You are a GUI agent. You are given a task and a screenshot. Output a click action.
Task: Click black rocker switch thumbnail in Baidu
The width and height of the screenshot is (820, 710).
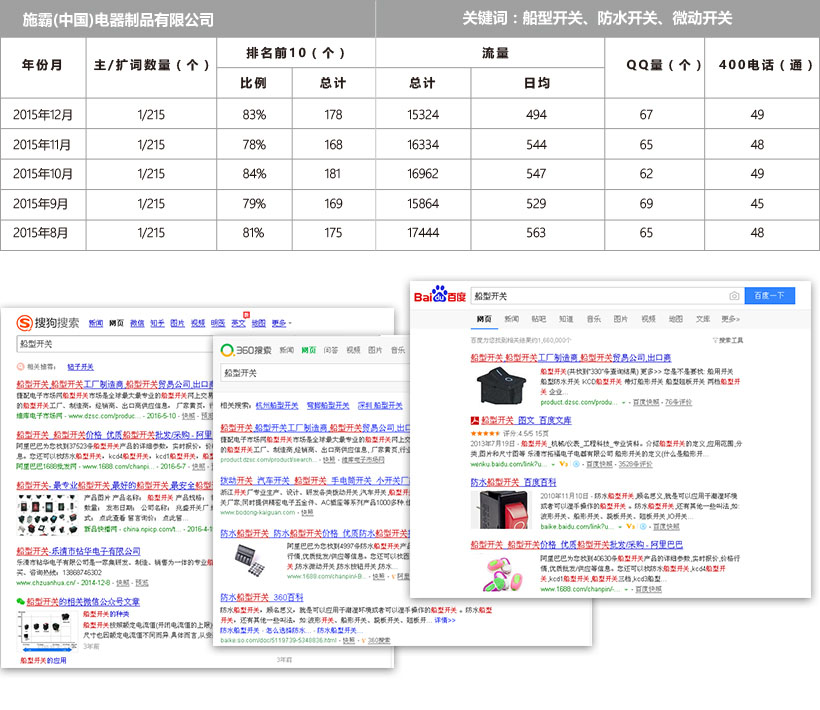tap(501, 386)
